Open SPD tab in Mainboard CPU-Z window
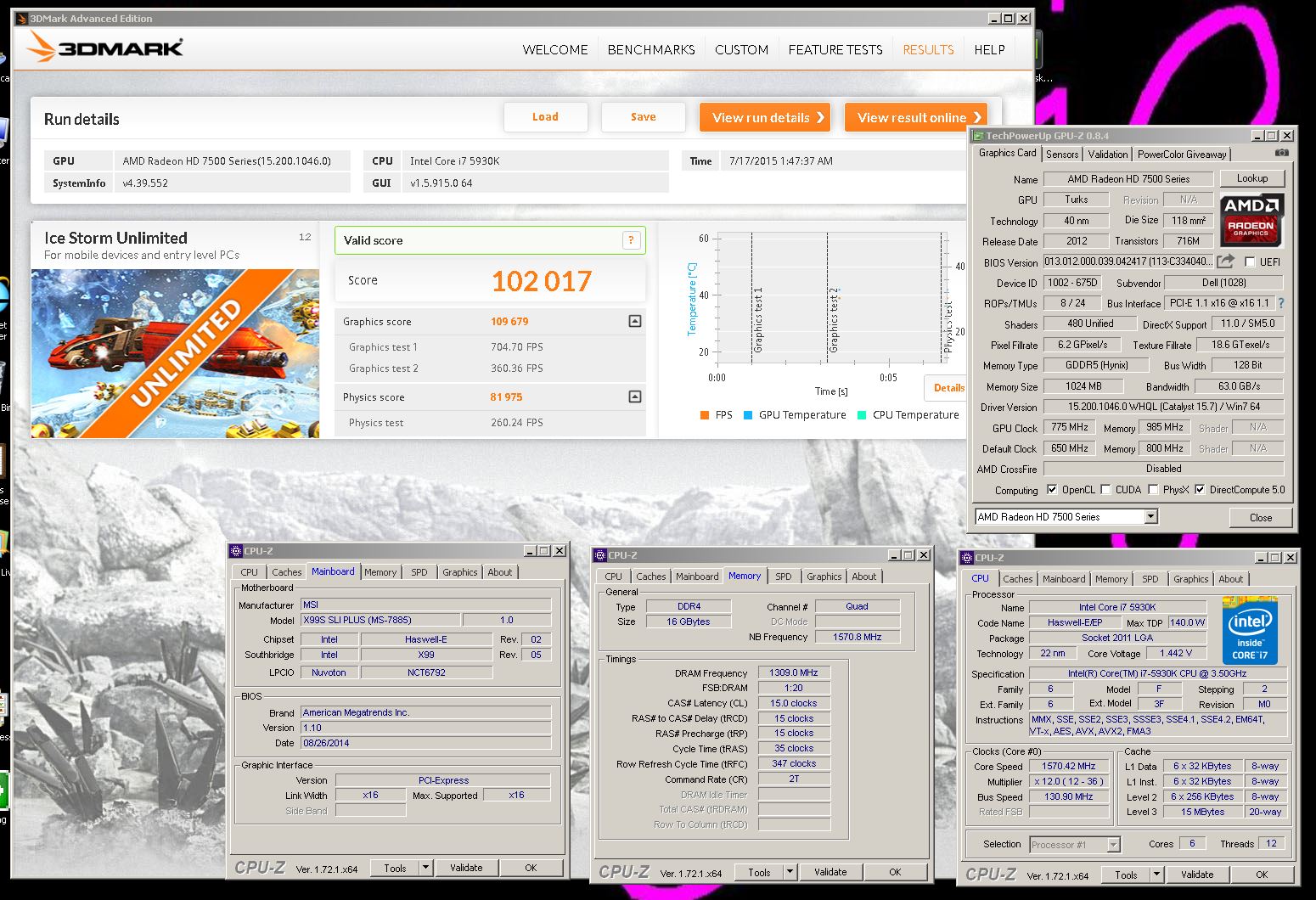 (419, 572)
